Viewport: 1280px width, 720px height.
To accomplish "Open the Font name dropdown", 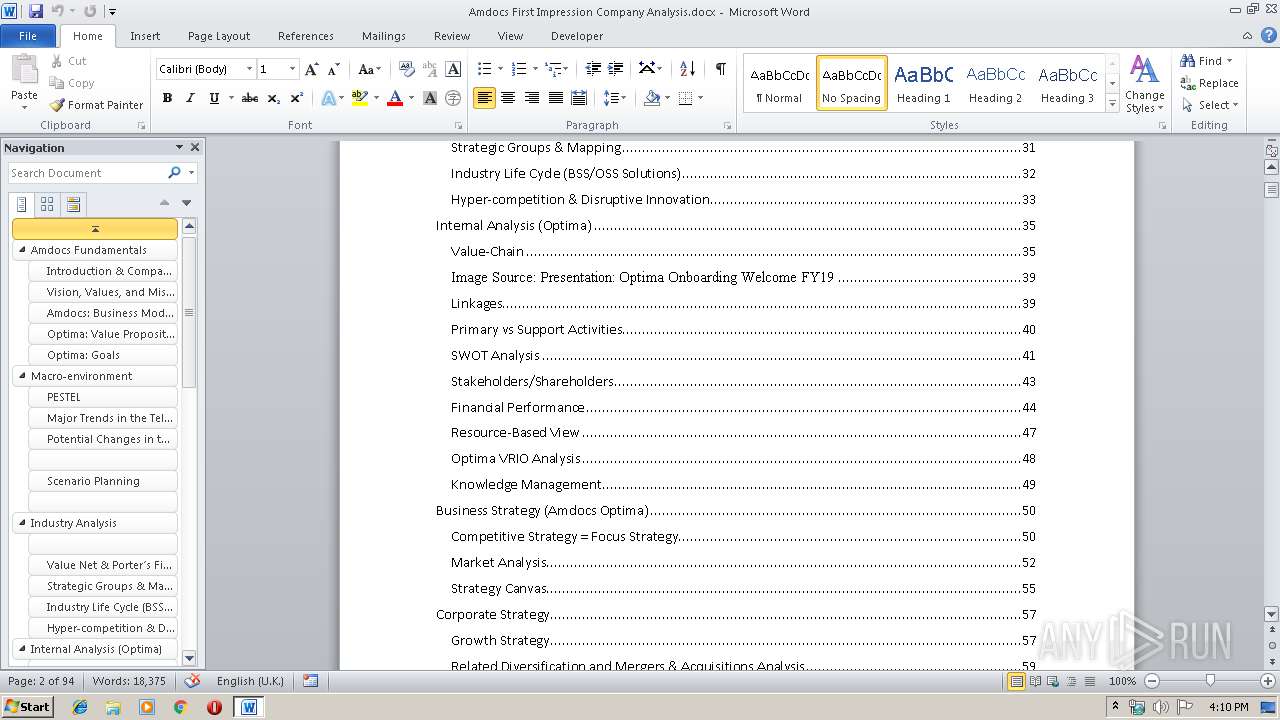I will (x=249, y=69).
